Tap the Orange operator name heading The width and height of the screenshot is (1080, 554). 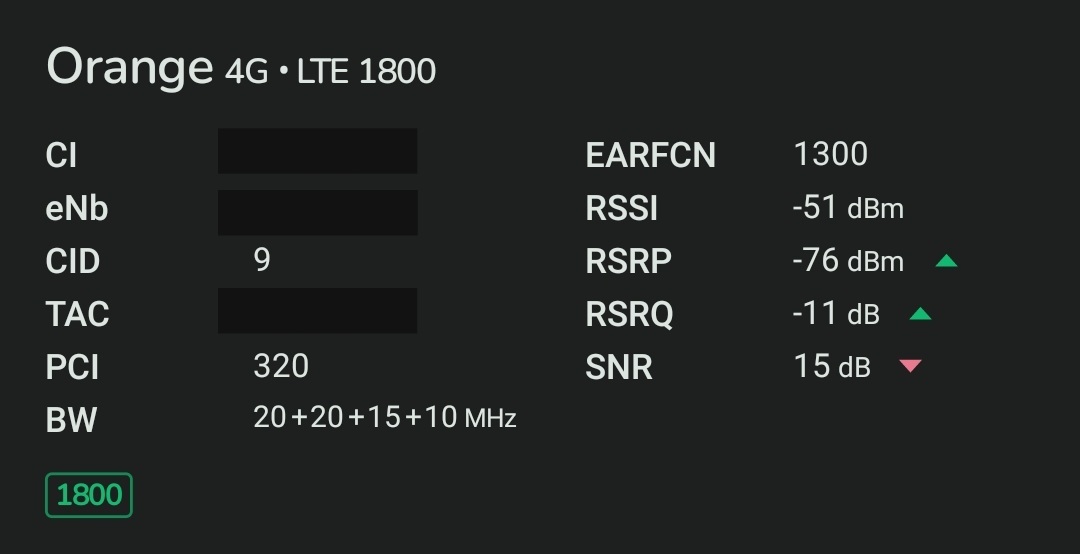[130, 67]
